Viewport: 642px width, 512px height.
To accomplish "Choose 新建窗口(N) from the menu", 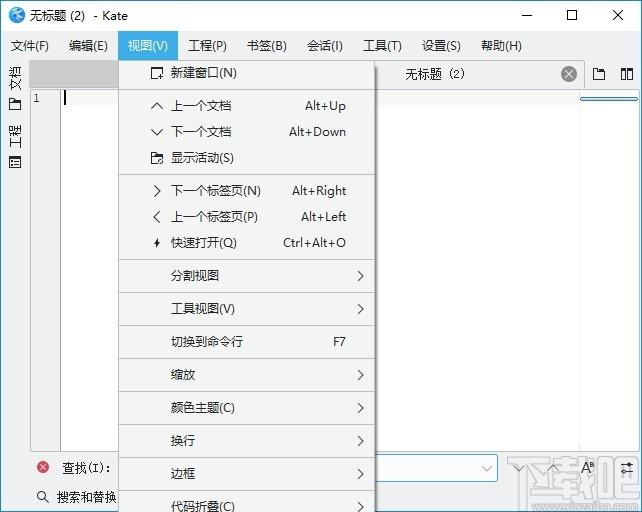I will coord(246,73).
